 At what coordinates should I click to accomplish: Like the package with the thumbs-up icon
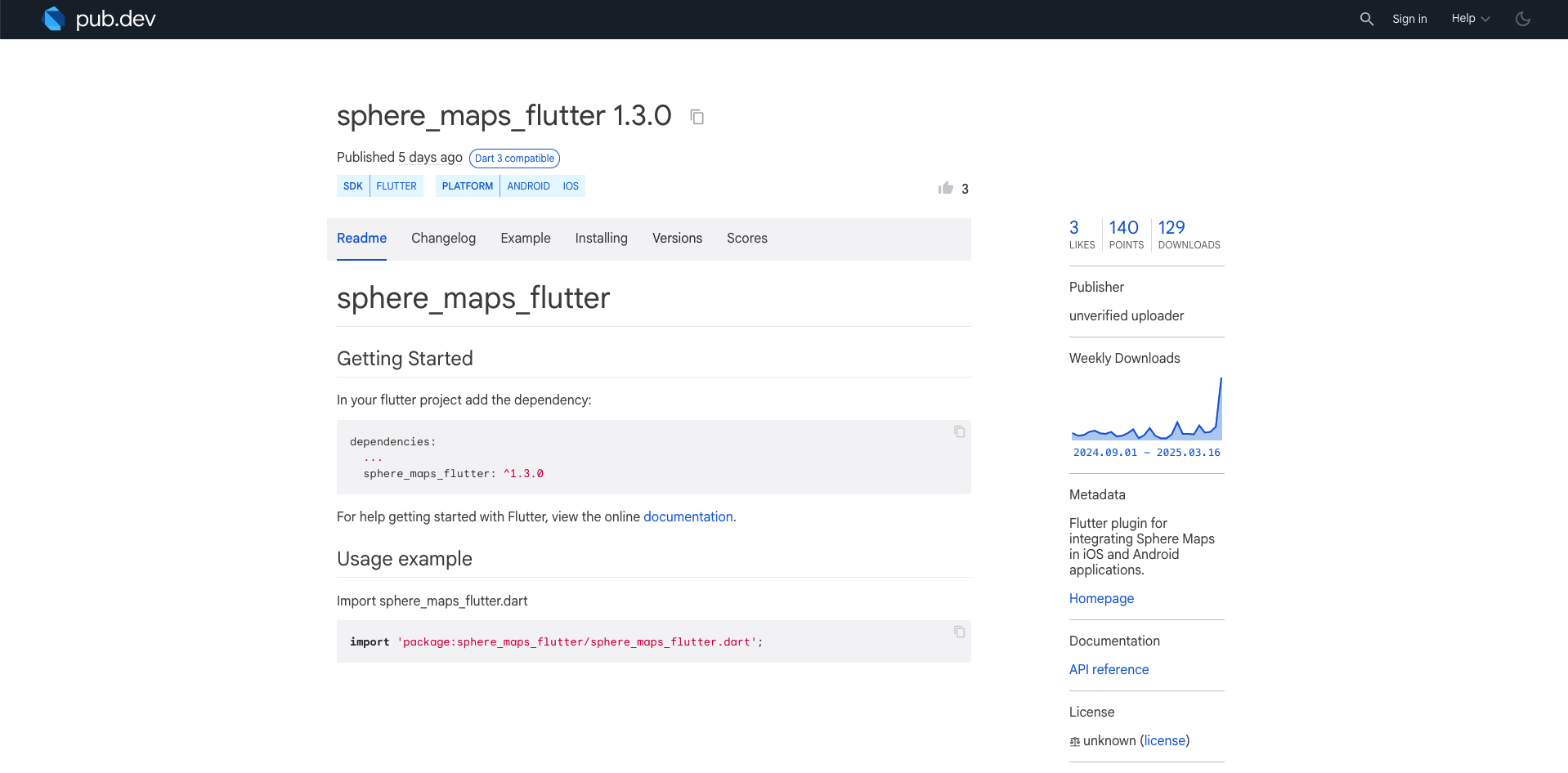(945, 188)
